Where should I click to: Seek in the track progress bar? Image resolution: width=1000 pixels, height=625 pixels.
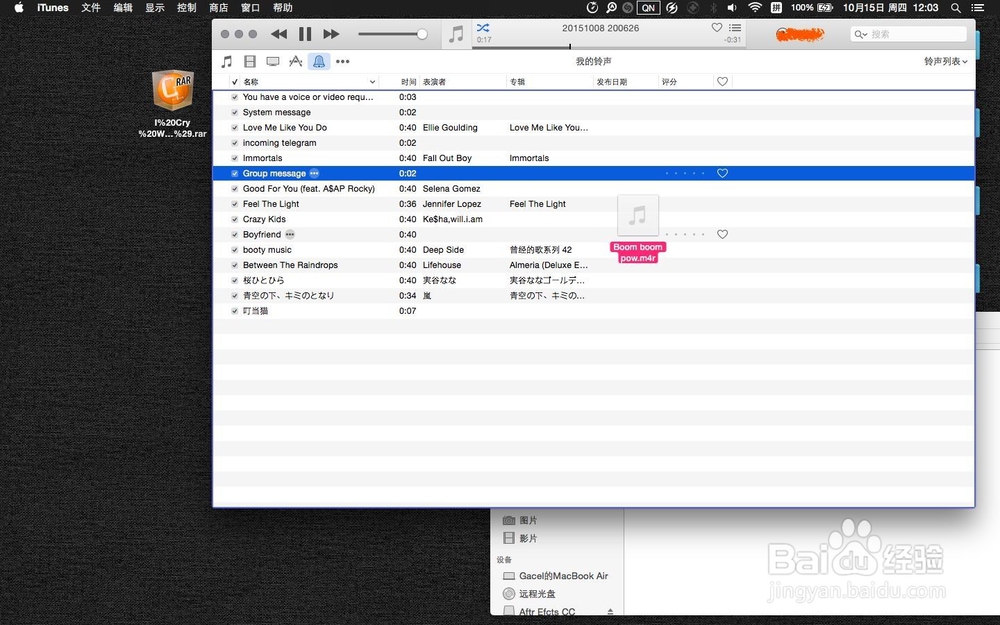pos(607,47)
